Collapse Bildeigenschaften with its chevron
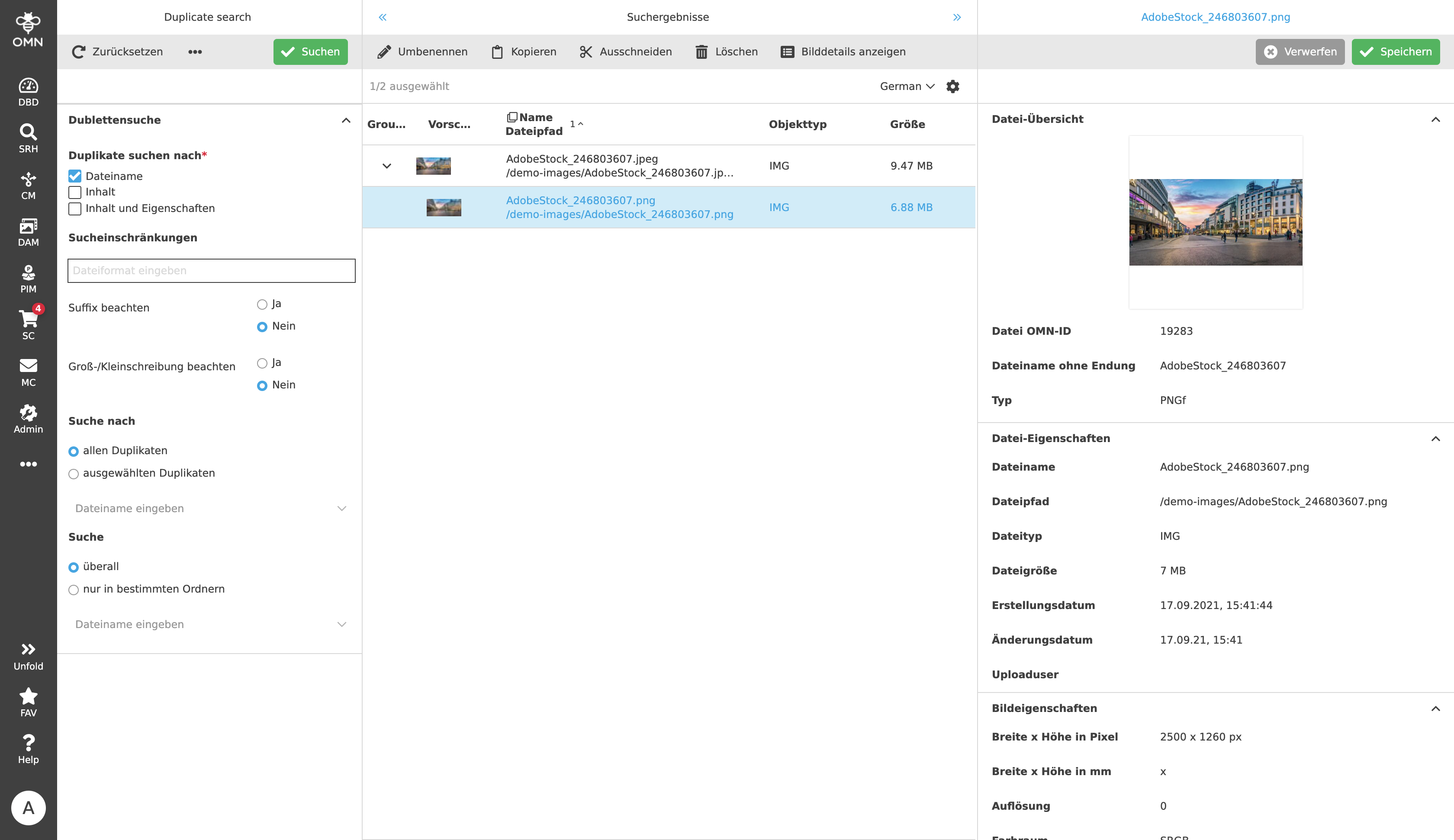The image size is (1454, 840). 1436,708
